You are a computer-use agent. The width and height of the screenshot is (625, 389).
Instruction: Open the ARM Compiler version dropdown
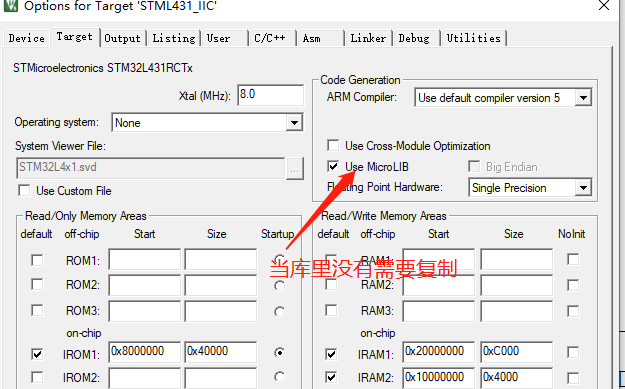tap(583, 97)
